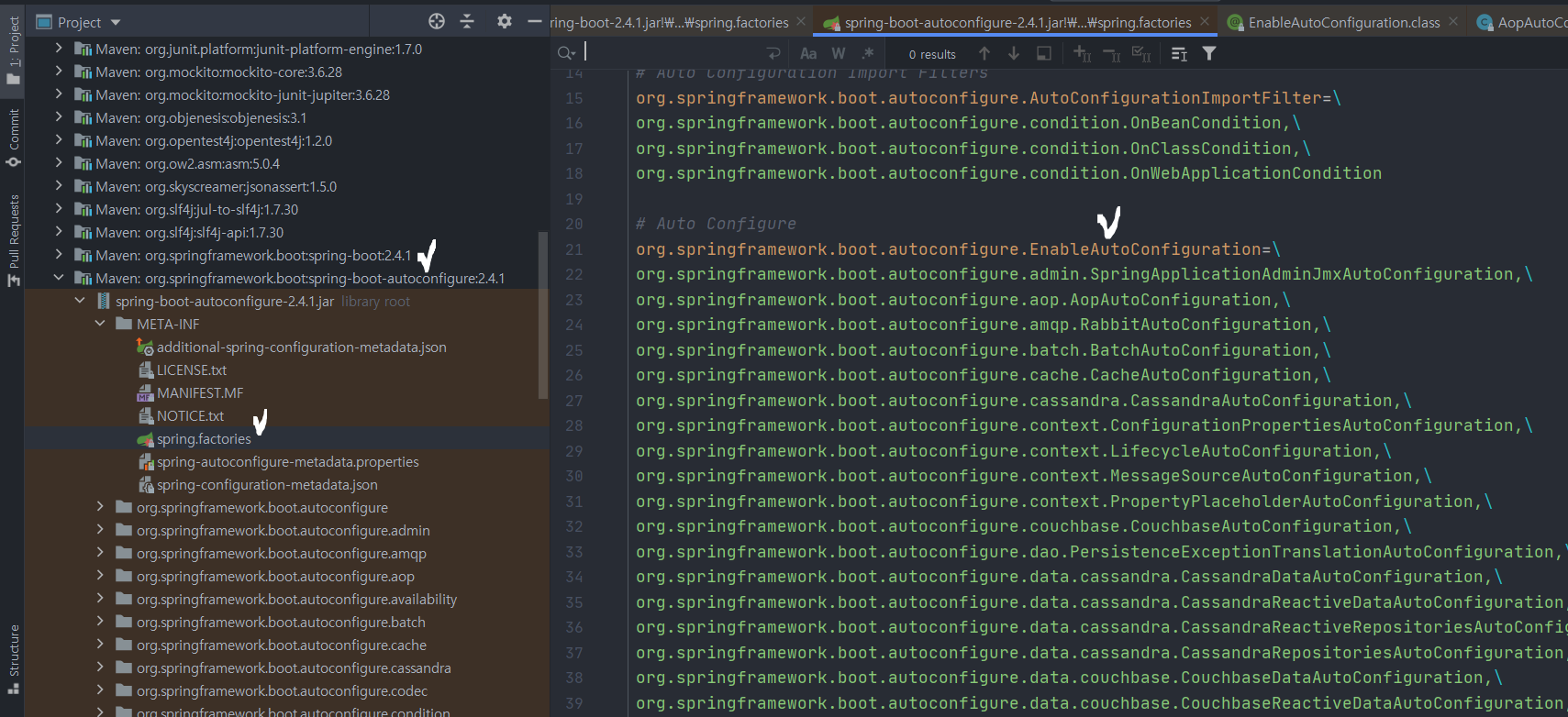Close the EnableAutoConfiguration.class tab
1568x717 pixels.
[1453, 21]
